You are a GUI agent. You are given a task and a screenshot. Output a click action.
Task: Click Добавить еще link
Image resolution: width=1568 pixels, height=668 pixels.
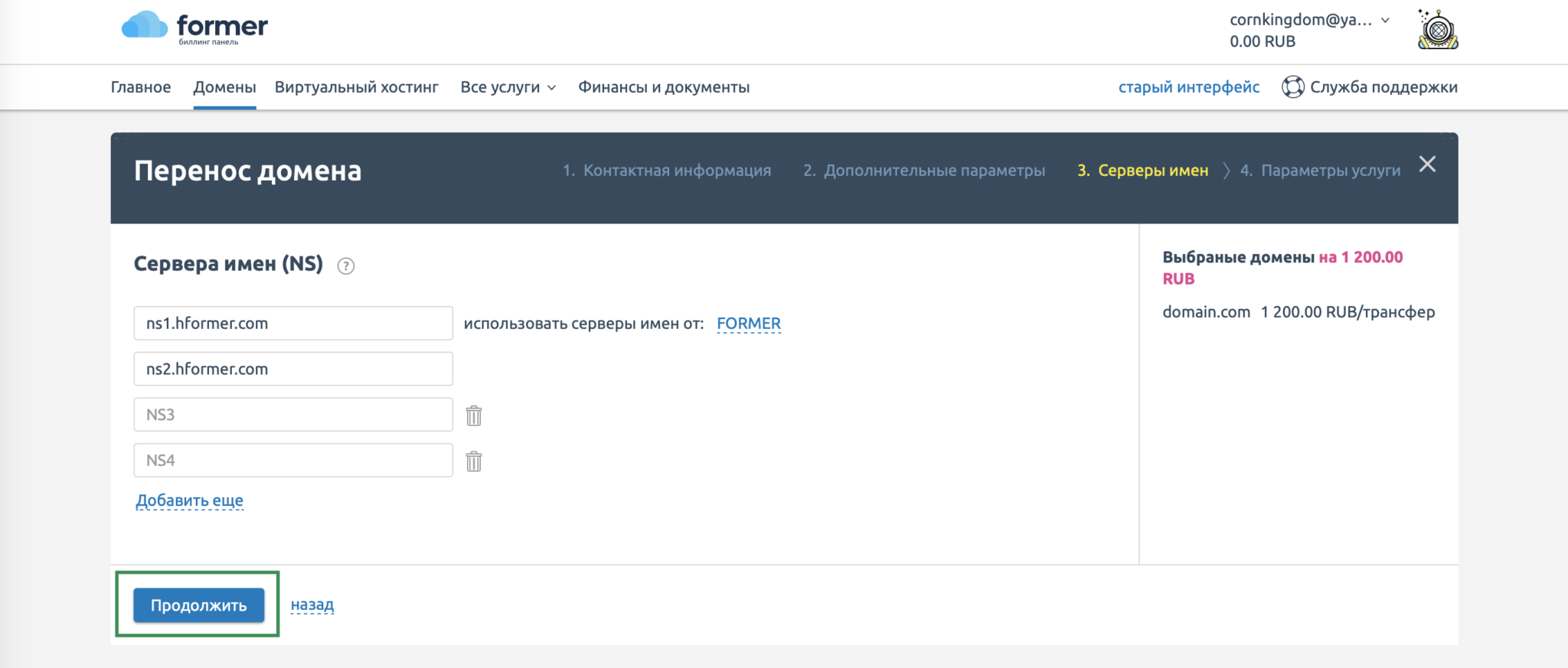click(190, 500)
